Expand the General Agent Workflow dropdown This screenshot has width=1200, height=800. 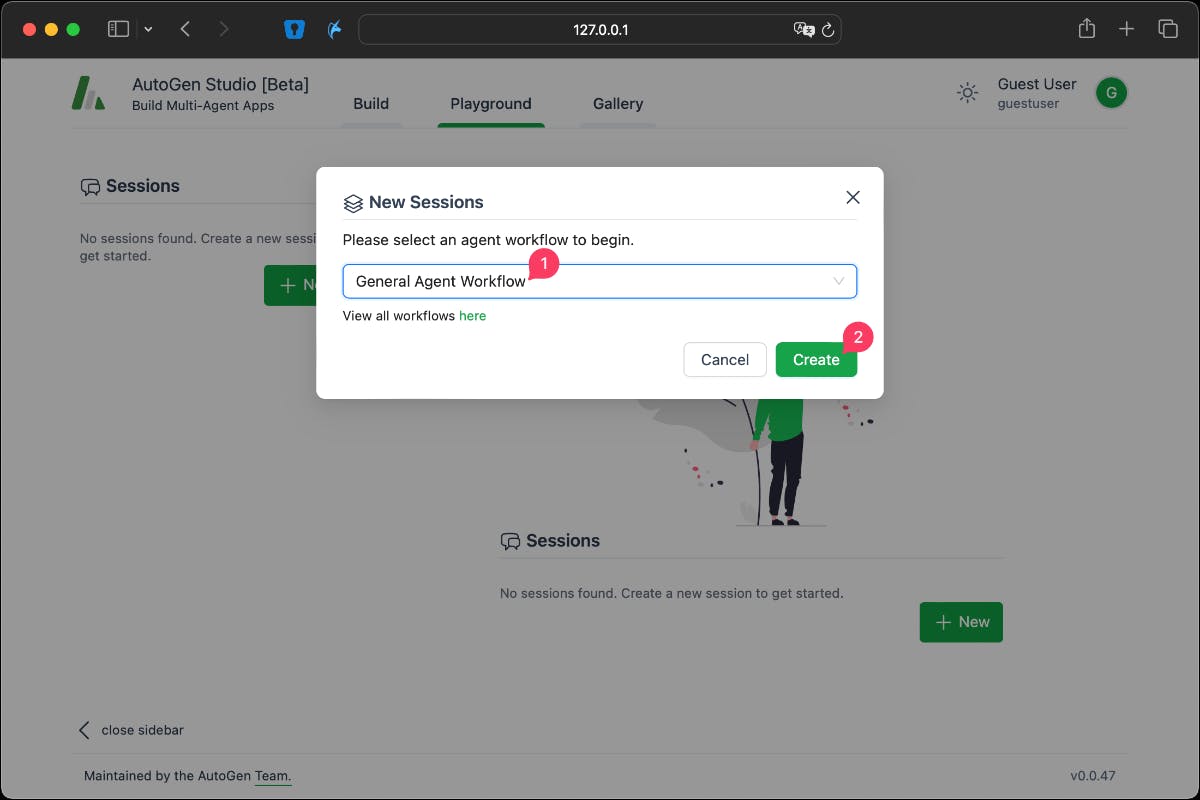pos(600,281)
